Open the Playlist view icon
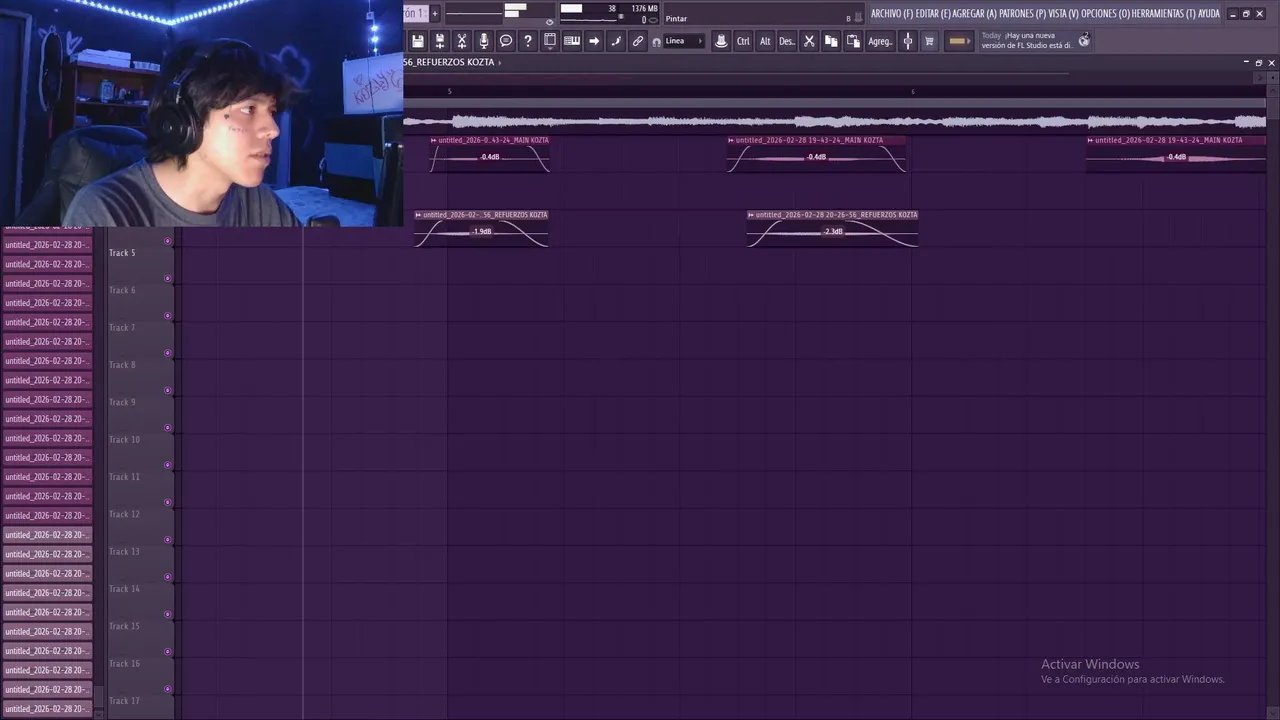Viewport: 1280px width, 720px height. 550,41
